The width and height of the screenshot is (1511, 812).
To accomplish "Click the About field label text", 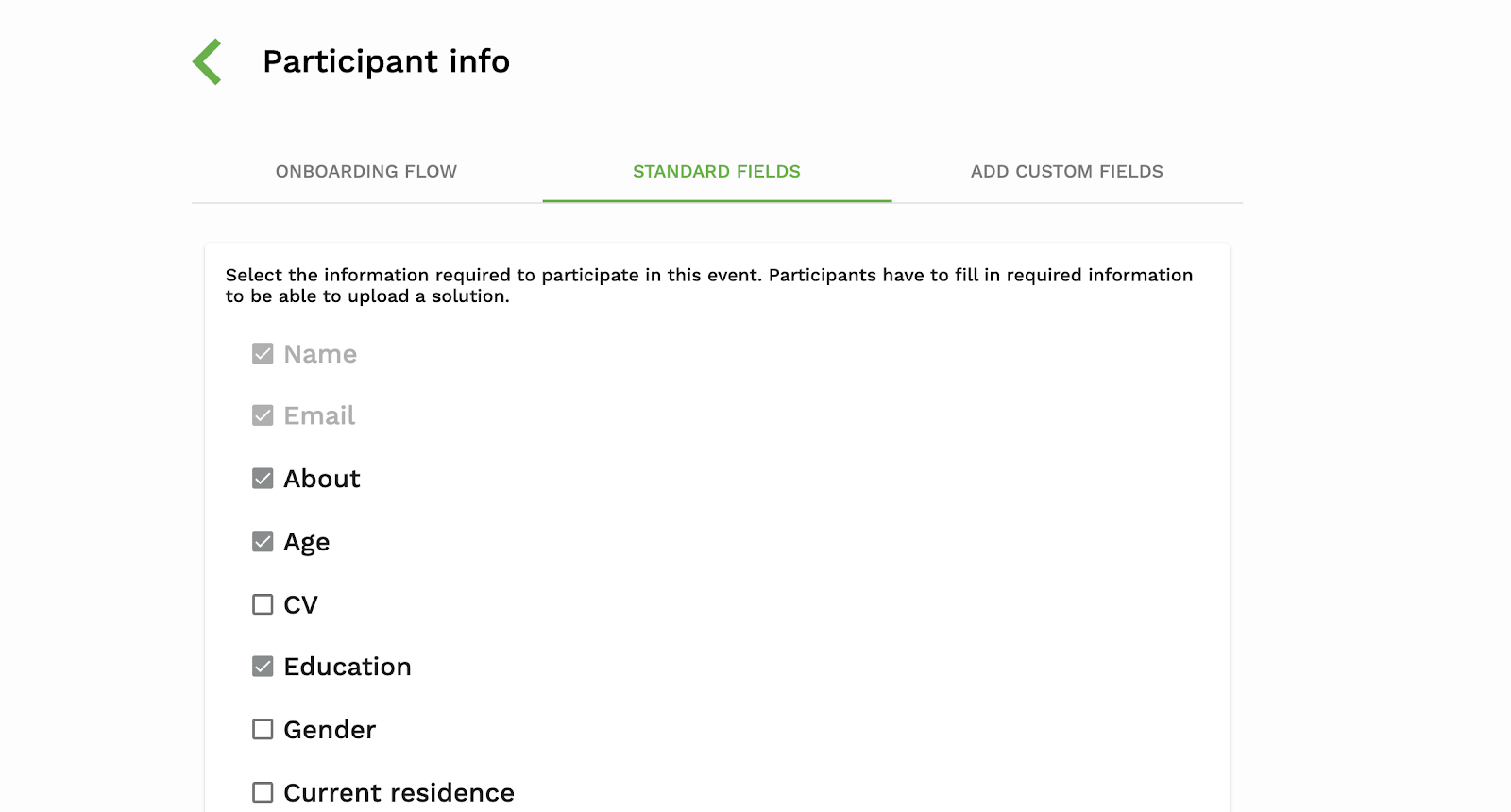I will coord(322,479).
